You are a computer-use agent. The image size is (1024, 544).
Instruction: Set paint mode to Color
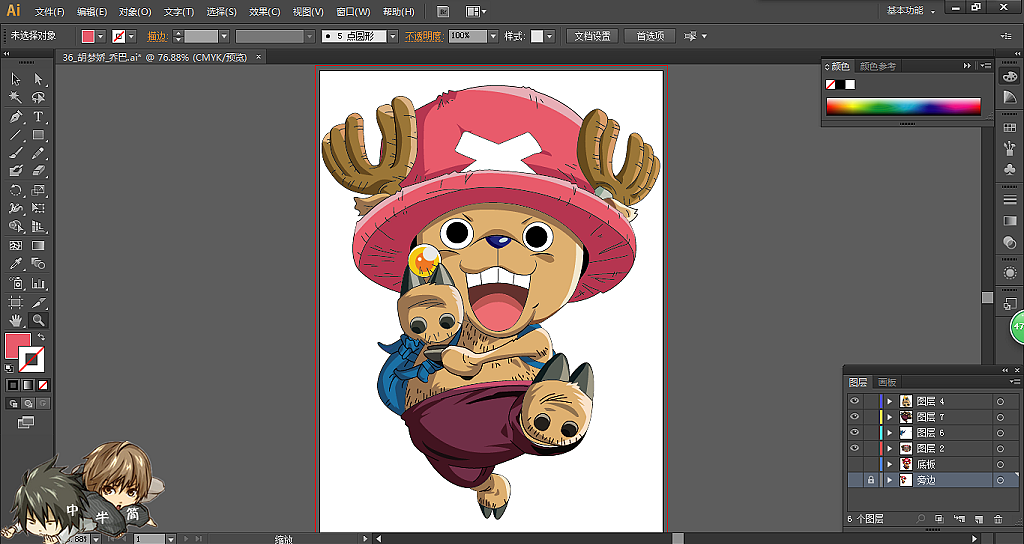12,385
